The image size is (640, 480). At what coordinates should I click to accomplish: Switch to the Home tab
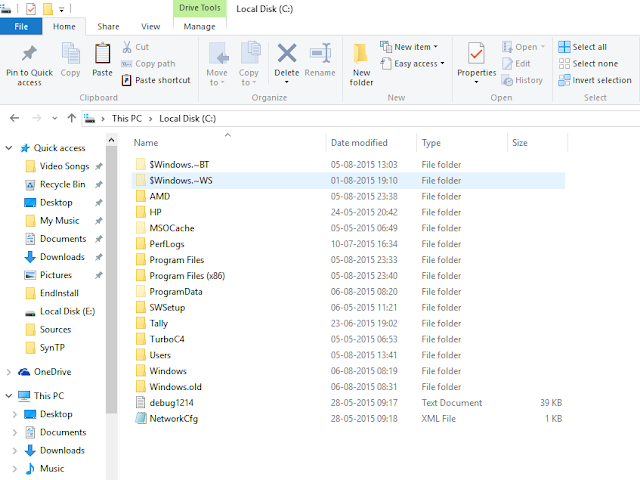[64, 27]
